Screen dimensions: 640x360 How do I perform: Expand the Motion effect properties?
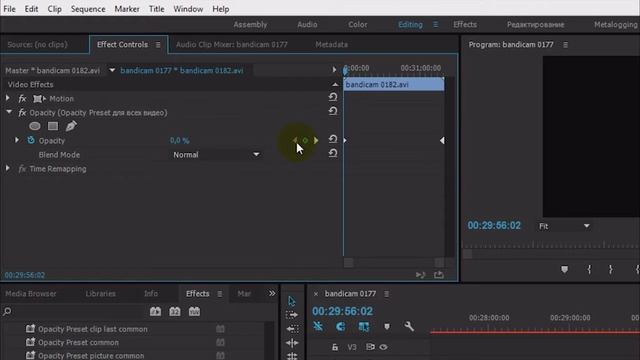(x=8, y=98)
